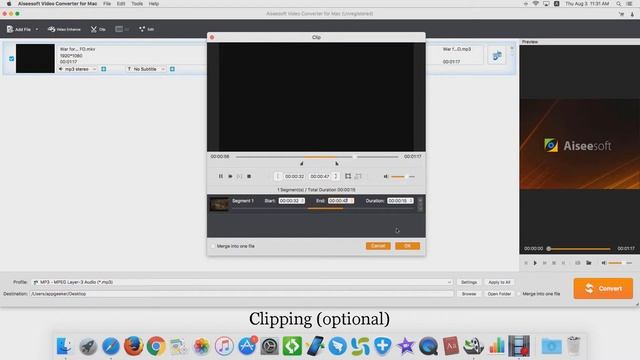This screenshot has width=640, height=360.
Task: Click next frame button in Clip dialog
Action: [x=240, y=176]
